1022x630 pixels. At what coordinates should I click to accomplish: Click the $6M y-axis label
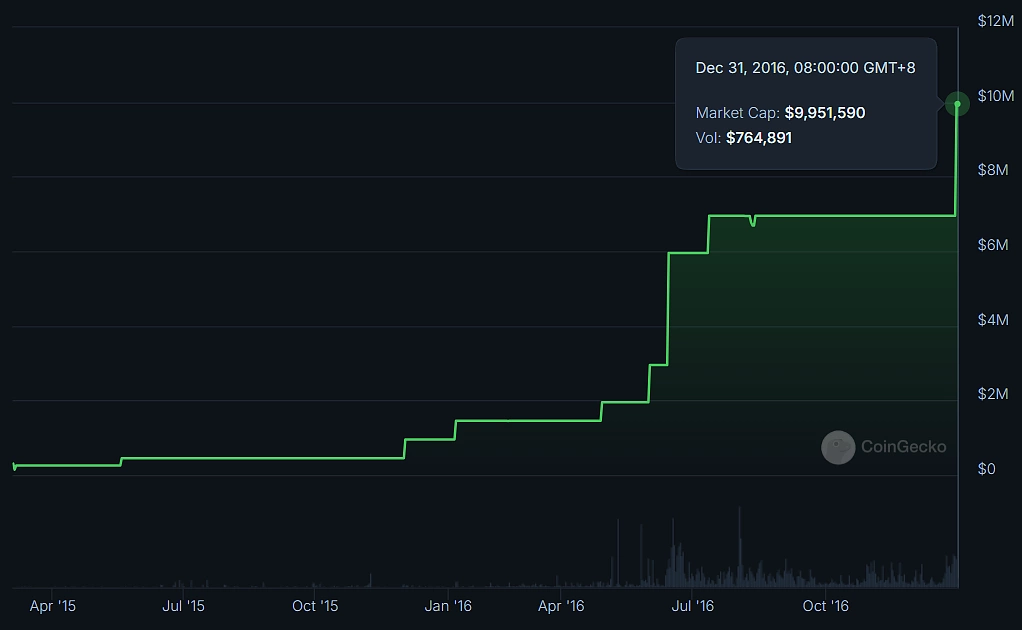994,245
